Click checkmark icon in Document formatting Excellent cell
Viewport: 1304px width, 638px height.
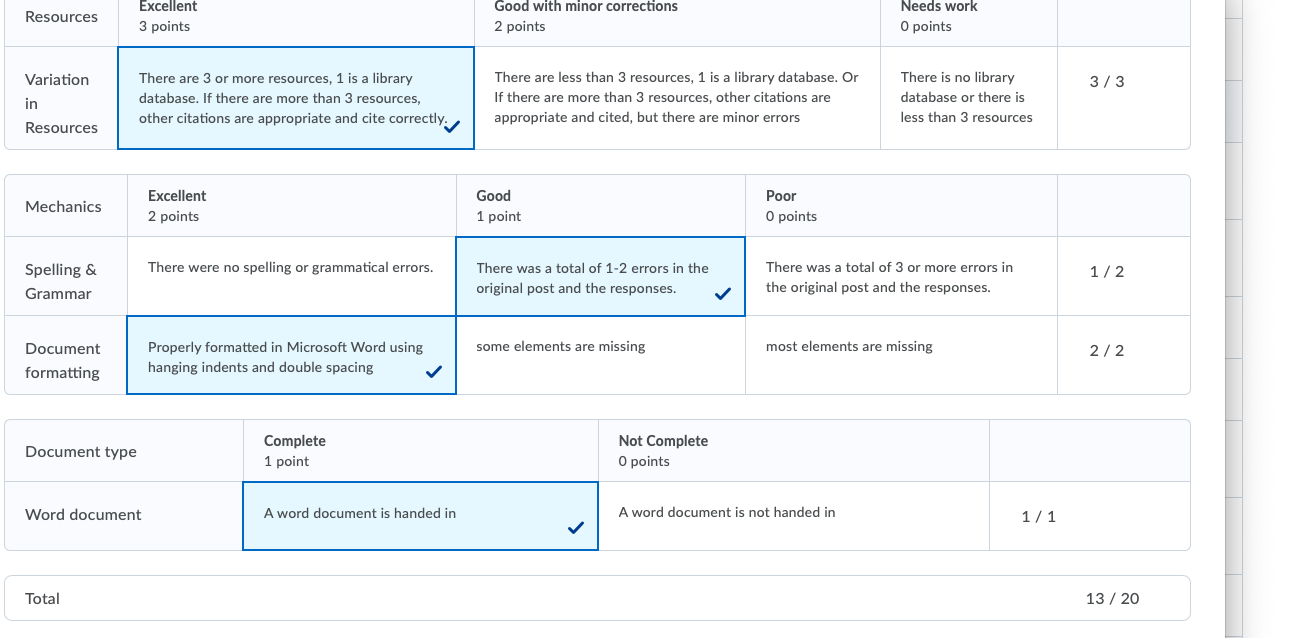(434, 372)
